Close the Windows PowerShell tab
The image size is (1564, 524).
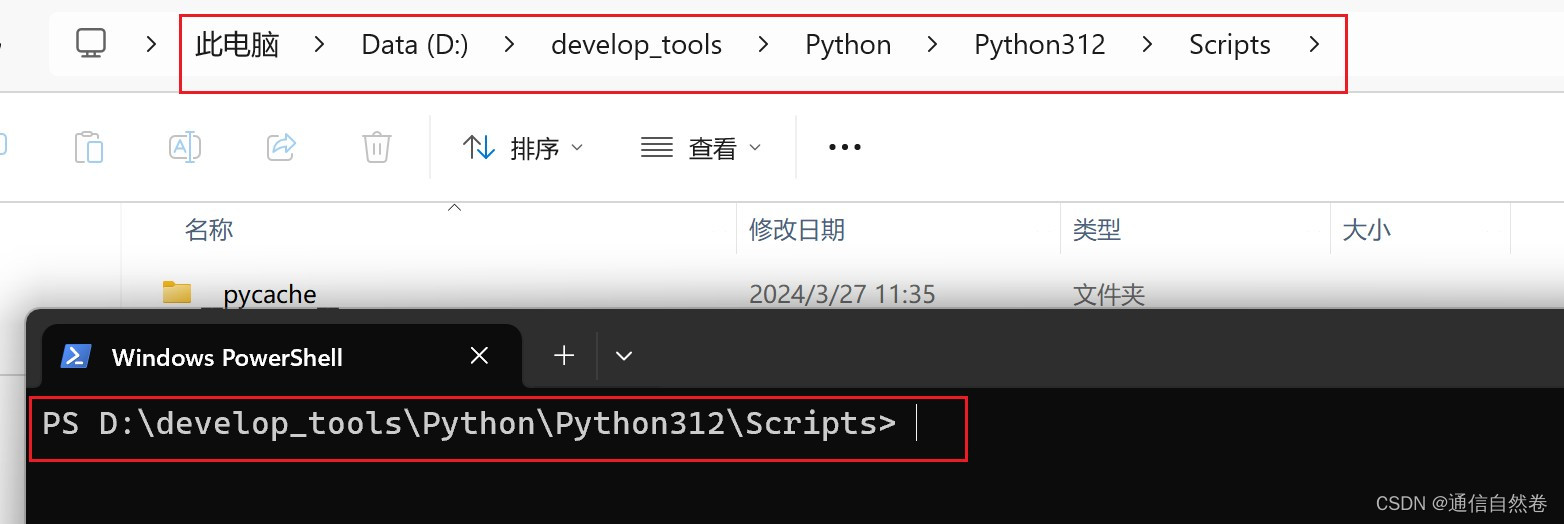point(479,355)
